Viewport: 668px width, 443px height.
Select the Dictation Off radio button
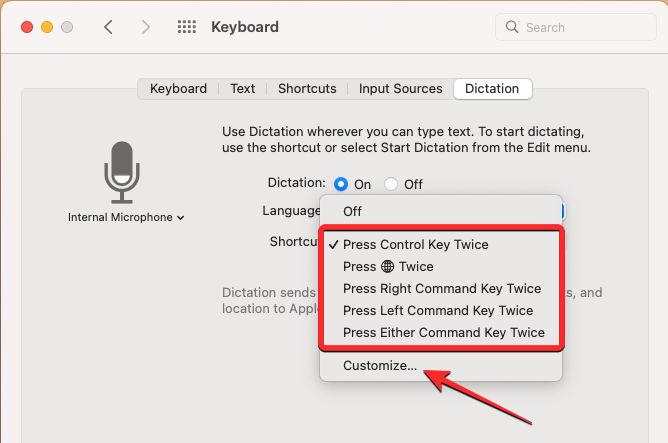point(391,184)
